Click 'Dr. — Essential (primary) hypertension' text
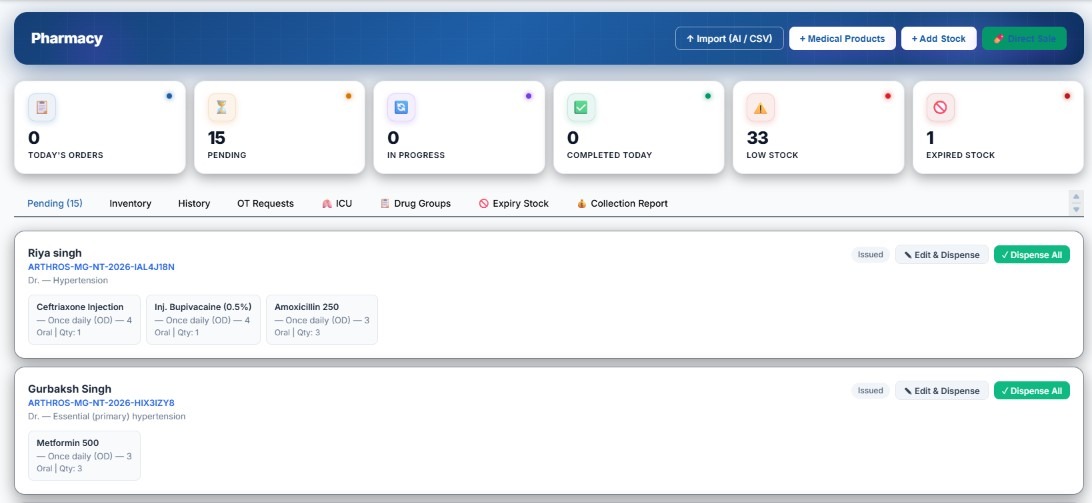The image size is (1092, 503). (107, 416)
